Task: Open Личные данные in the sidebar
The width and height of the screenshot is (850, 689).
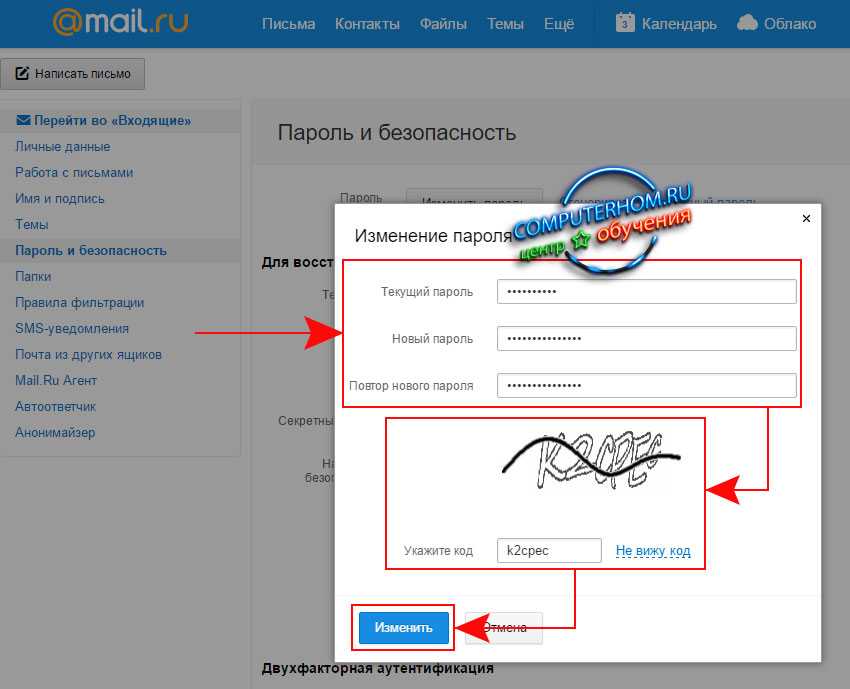Action: [62, 147]
